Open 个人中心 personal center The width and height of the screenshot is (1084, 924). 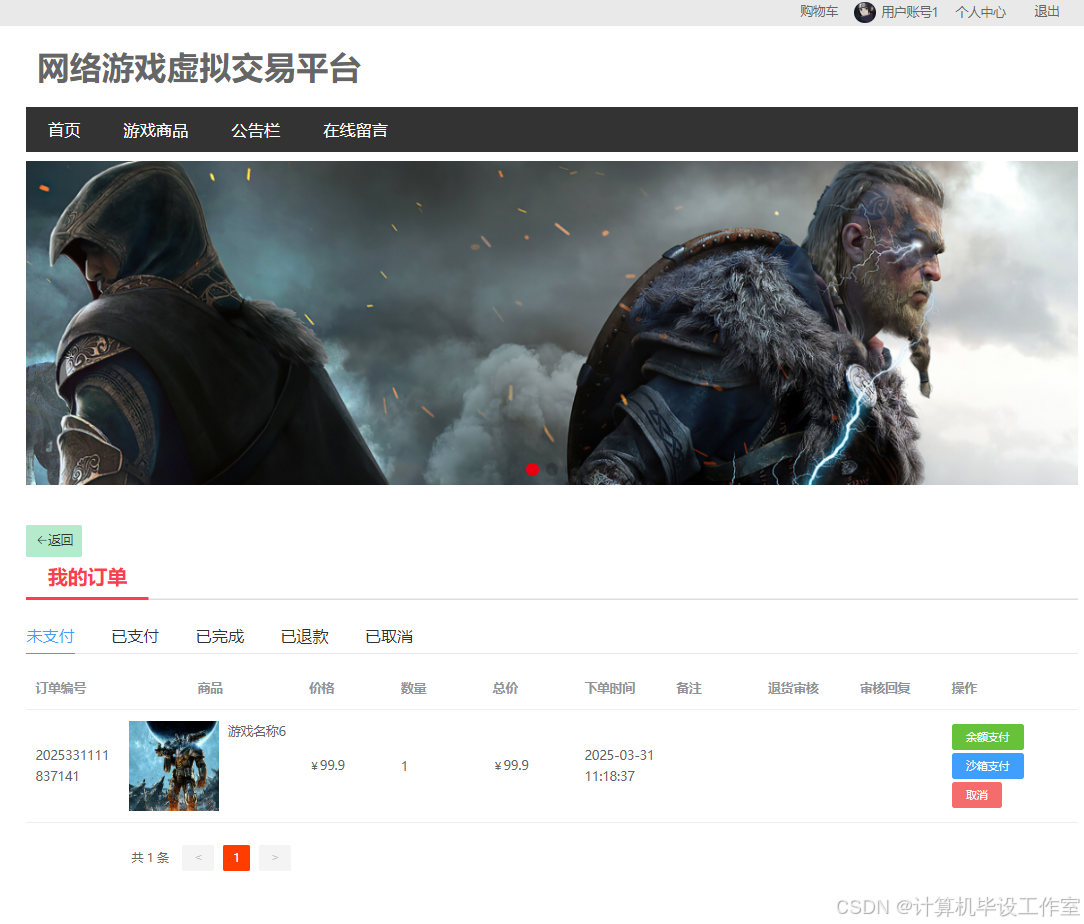(980, 12)
